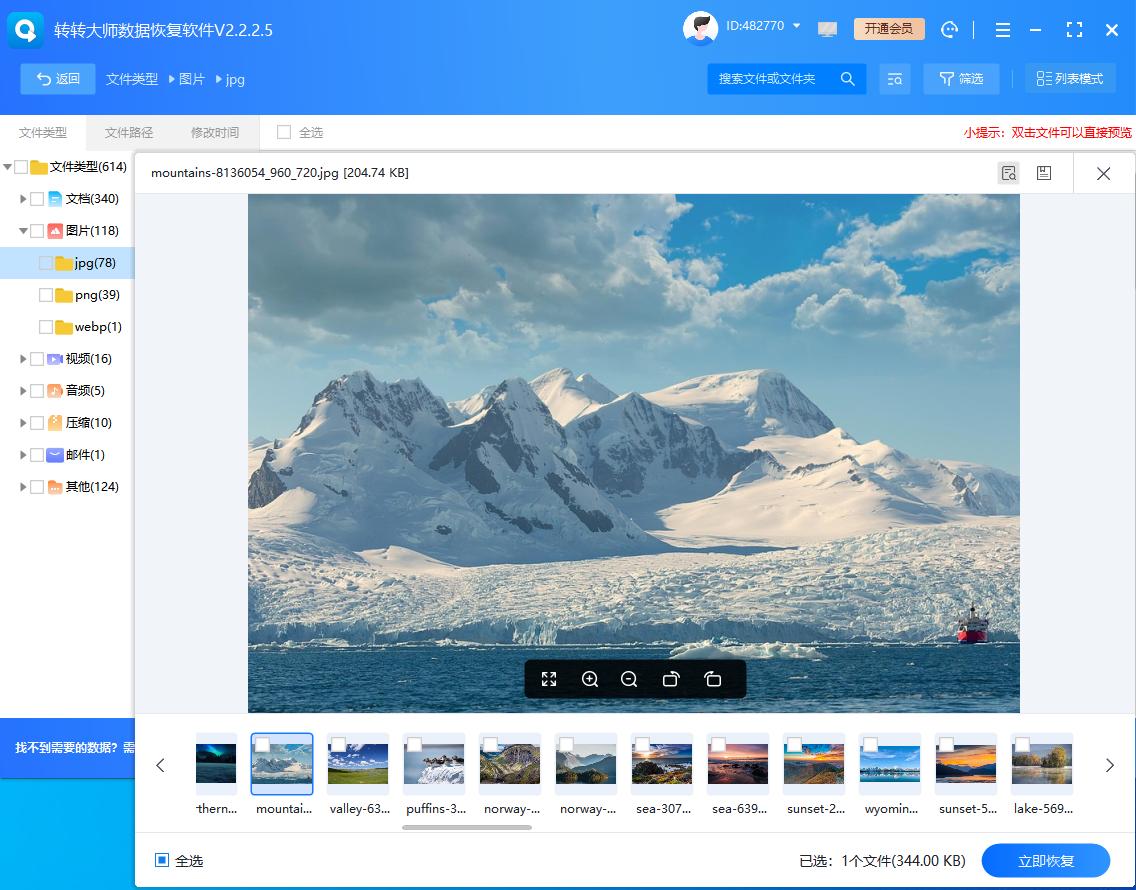The height and width of the screenshot is (890, 1136).
Task: Click the 开通会员 membership button
Action: 888,28
